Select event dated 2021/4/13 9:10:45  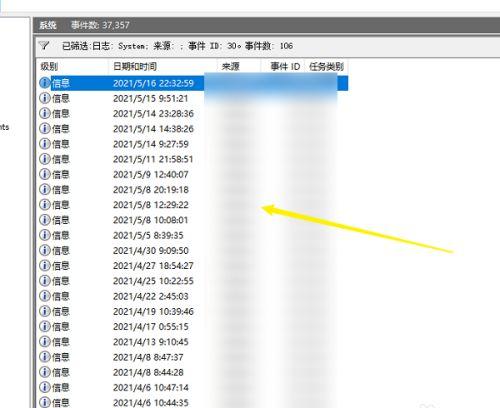[x=193, y=342]
